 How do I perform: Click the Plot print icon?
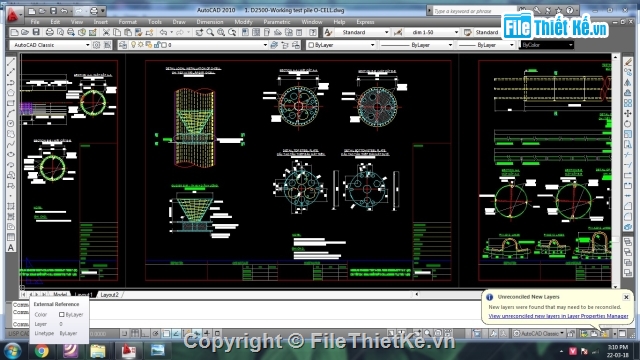pyautogui.click(x=49, y=32)
